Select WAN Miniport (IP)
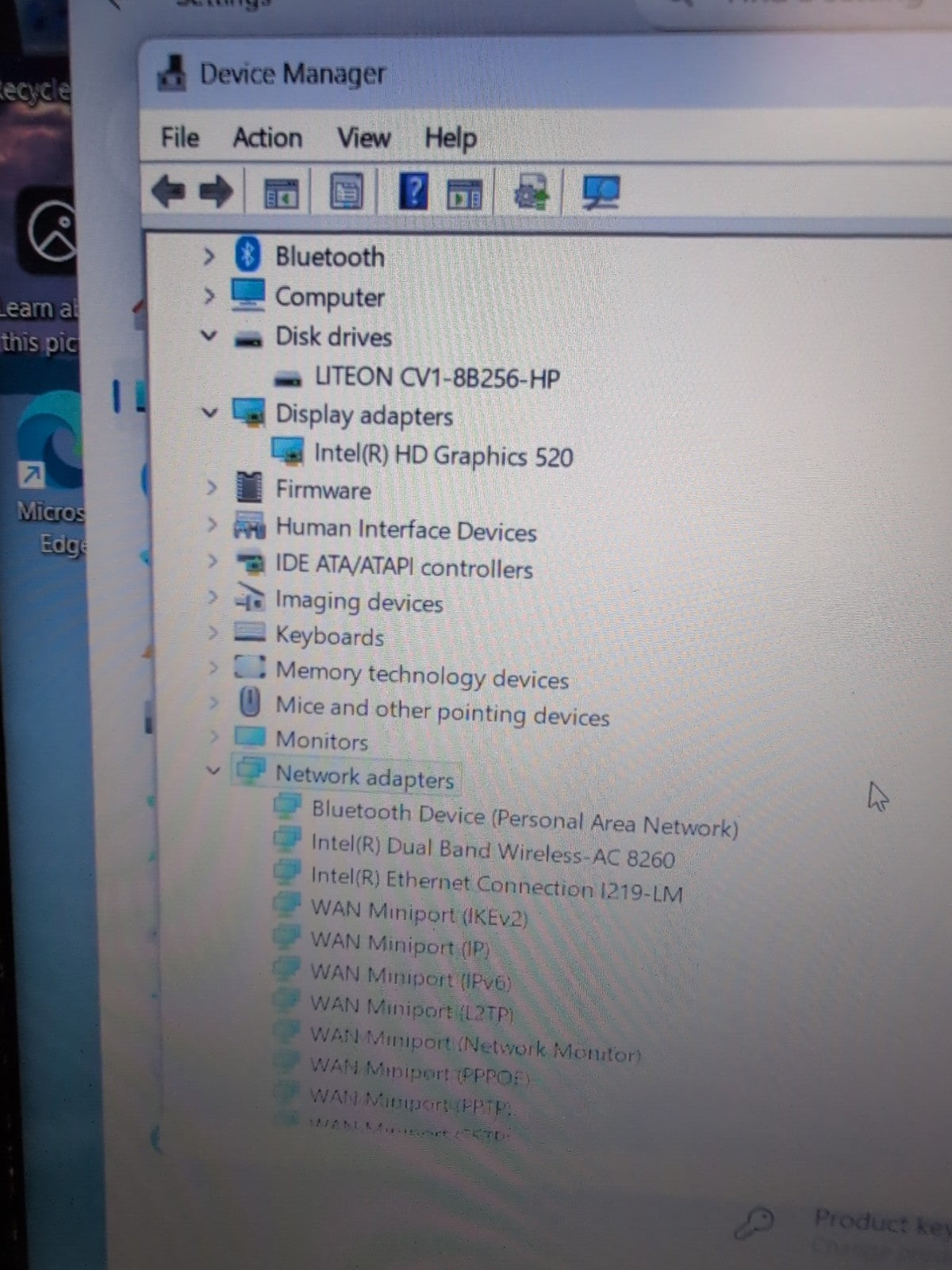Screen dimensions: 952x1270 point(400,945)
